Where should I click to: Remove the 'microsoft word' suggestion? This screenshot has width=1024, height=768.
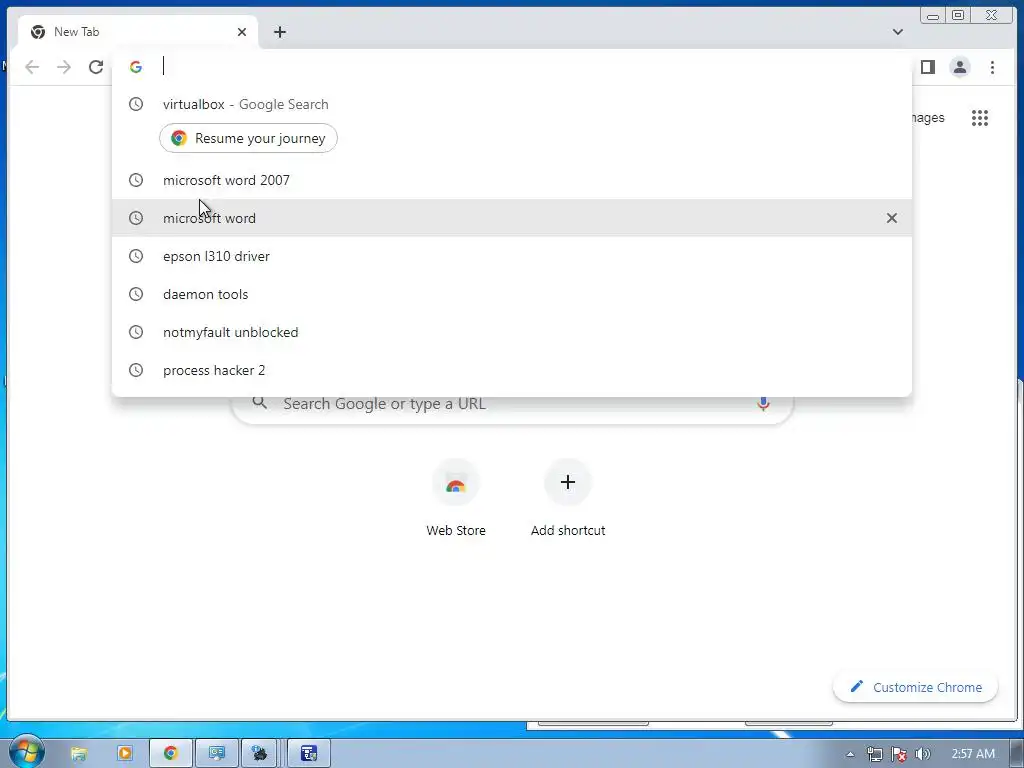[x=891, y=218]
